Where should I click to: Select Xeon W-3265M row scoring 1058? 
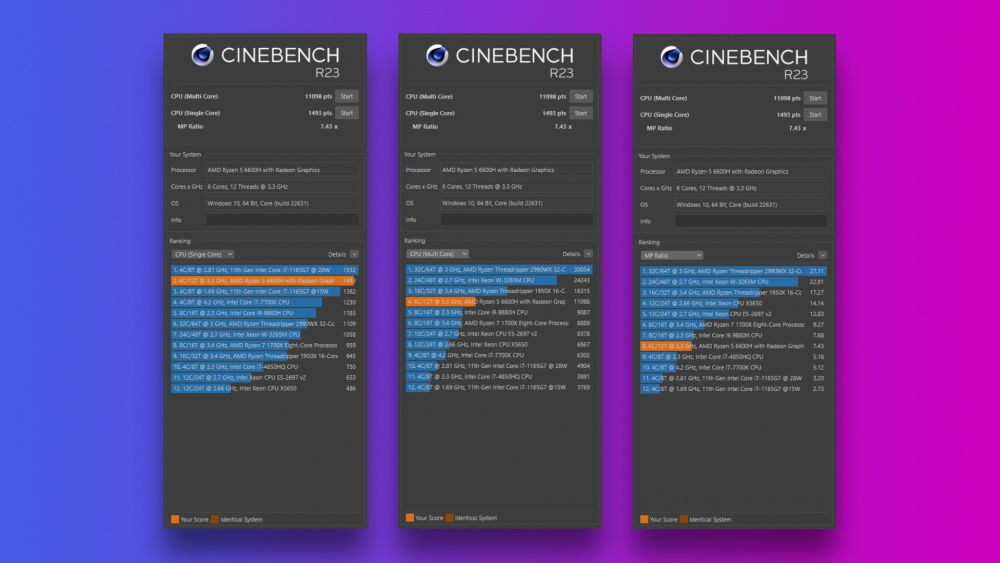point(265,334)
